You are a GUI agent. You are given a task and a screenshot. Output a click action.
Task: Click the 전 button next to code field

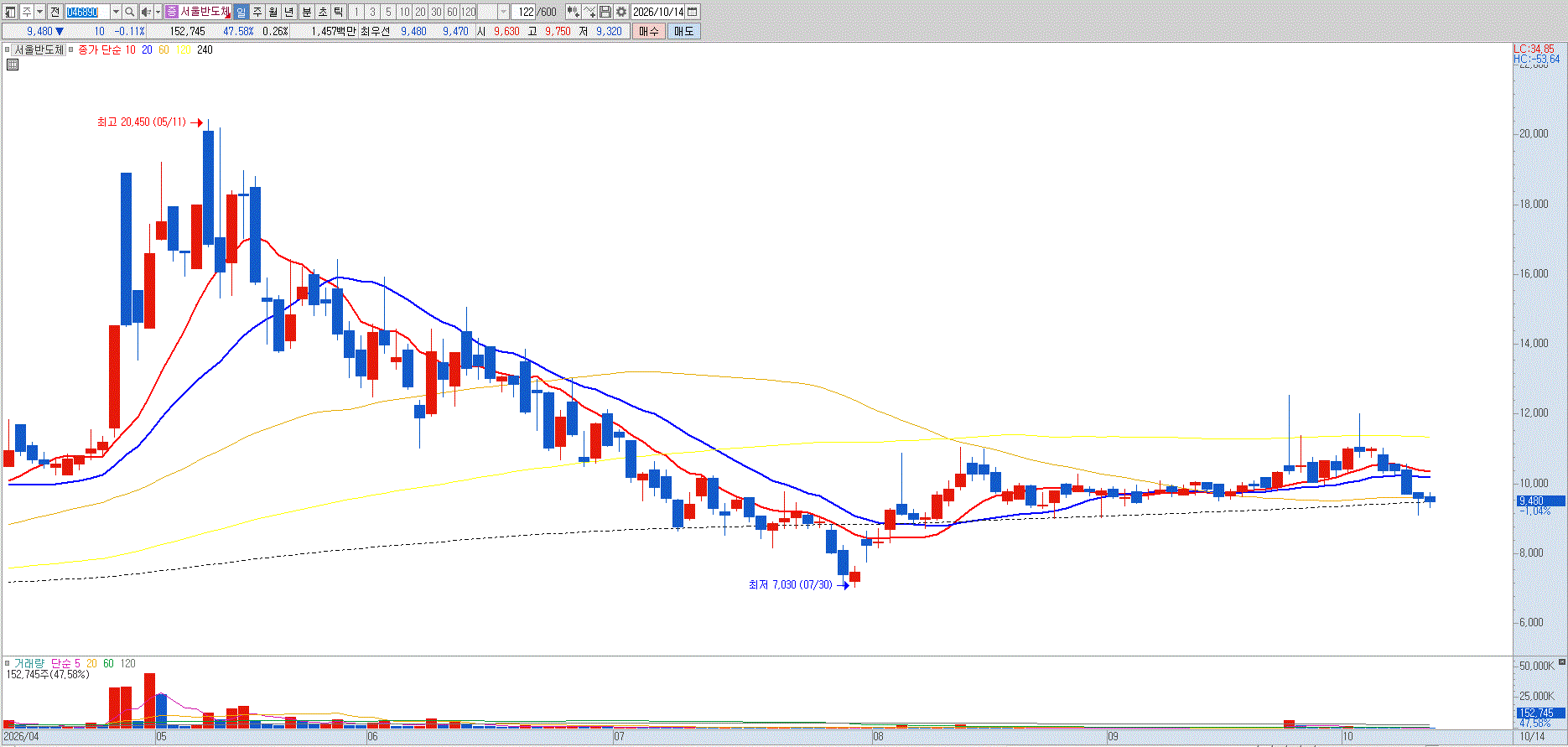pos(55,12)
